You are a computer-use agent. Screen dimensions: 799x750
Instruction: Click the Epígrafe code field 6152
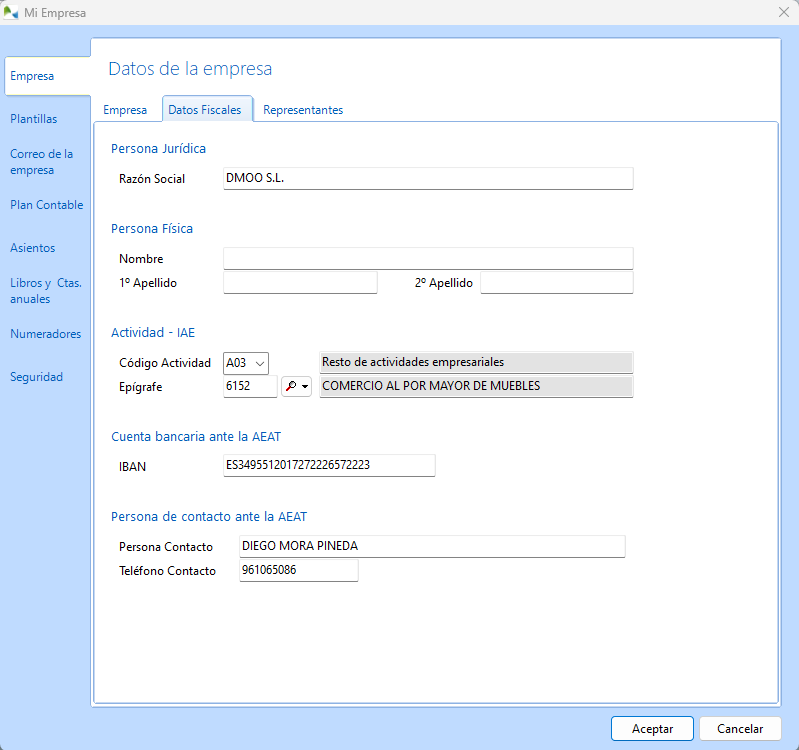[x=250, y=386]
